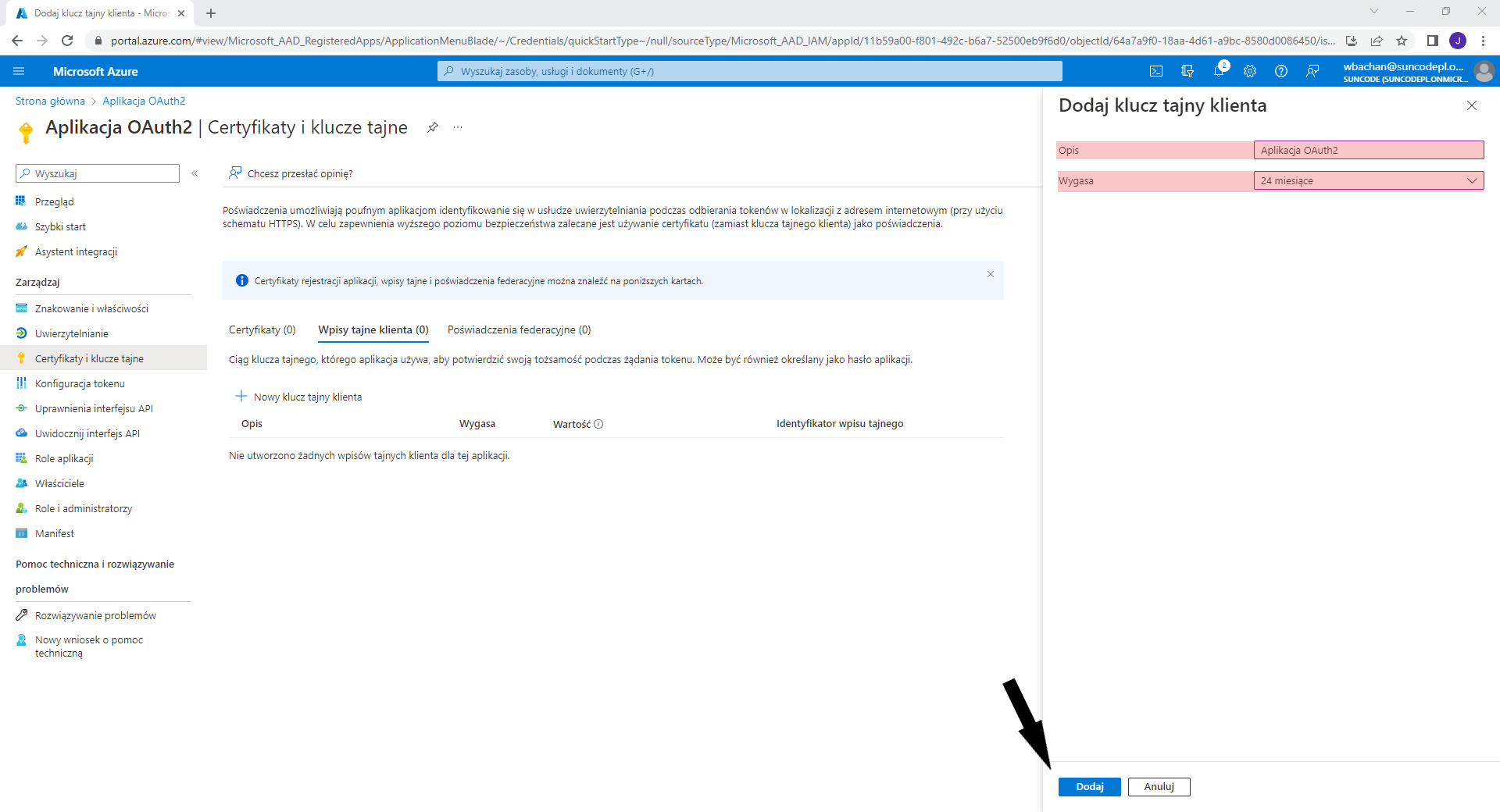The width and height of the screenshot is (1500, 812).
Task: Click the Dodaj button
Action: [1089, 786]
